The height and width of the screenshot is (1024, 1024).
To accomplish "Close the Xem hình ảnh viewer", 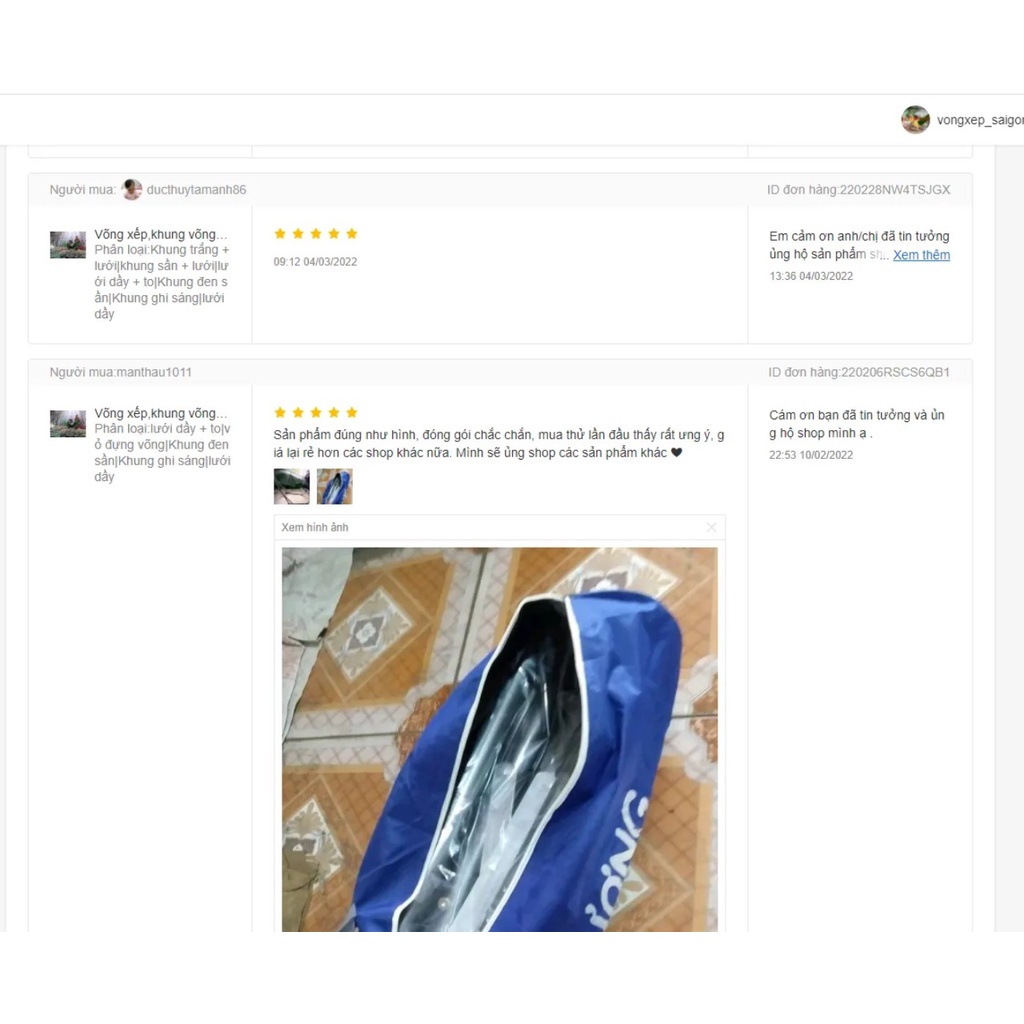I will [711, 527].
